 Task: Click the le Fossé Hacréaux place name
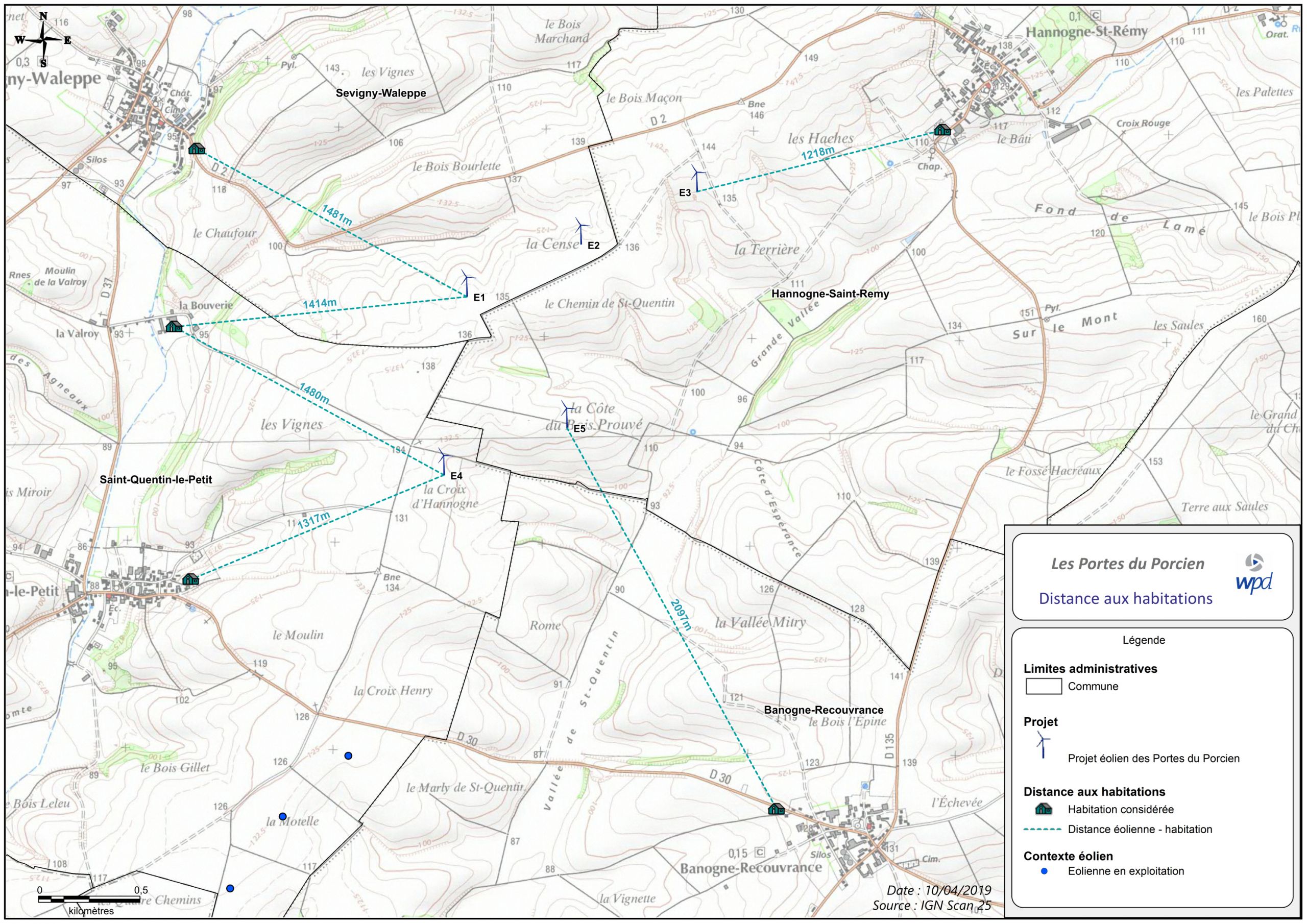click(x=1053, y=470)
